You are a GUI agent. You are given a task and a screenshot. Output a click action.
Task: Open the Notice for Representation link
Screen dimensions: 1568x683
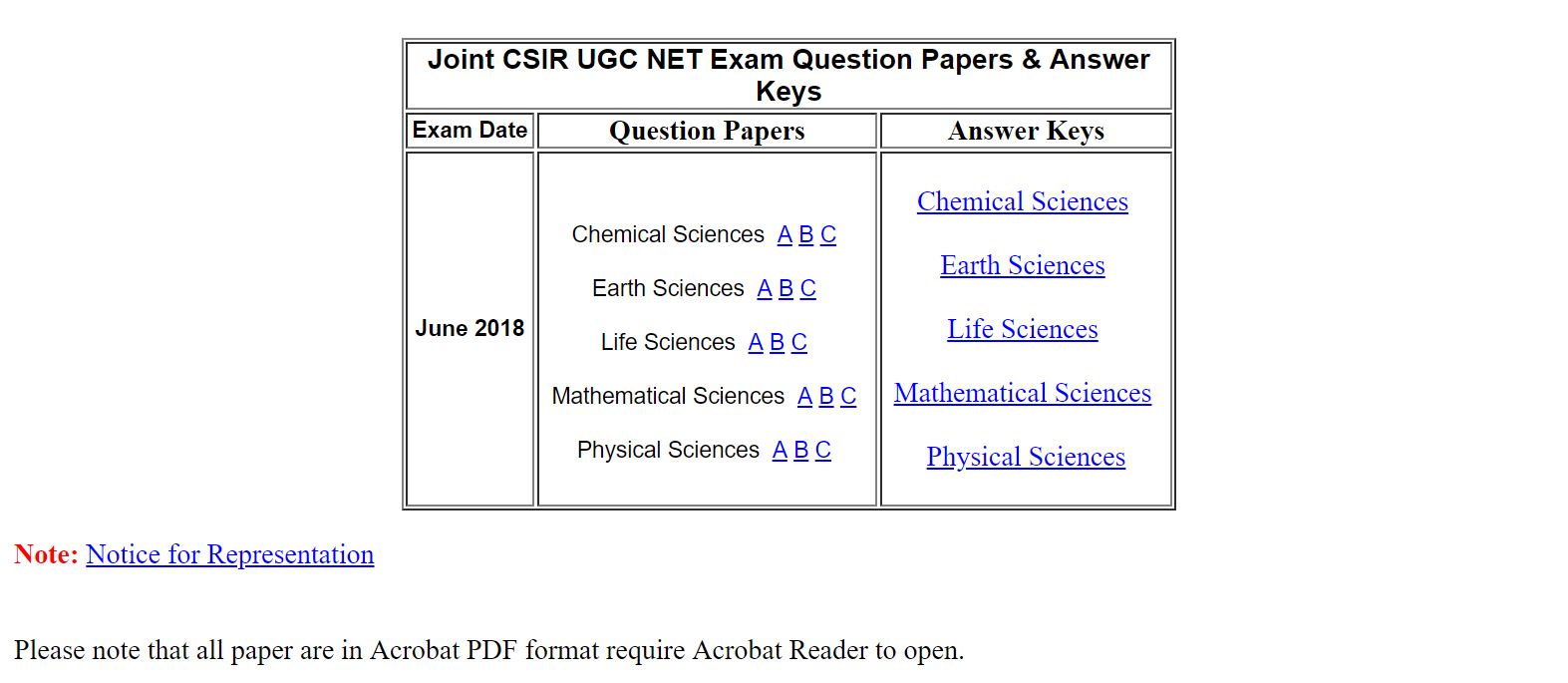pyautogui.click(x=229, y=554)
